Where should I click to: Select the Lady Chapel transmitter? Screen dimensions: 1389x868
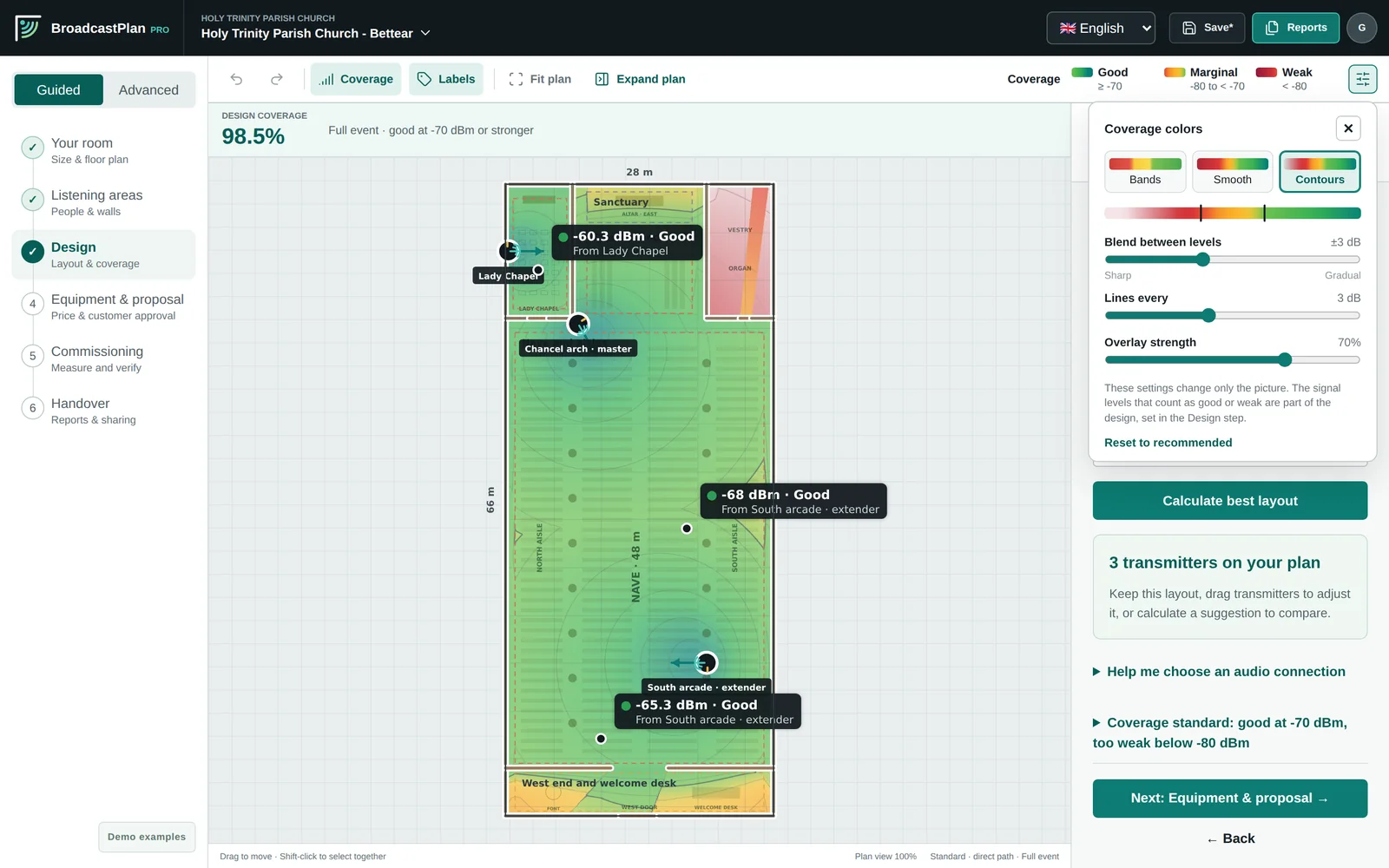(x=509, y=251)
